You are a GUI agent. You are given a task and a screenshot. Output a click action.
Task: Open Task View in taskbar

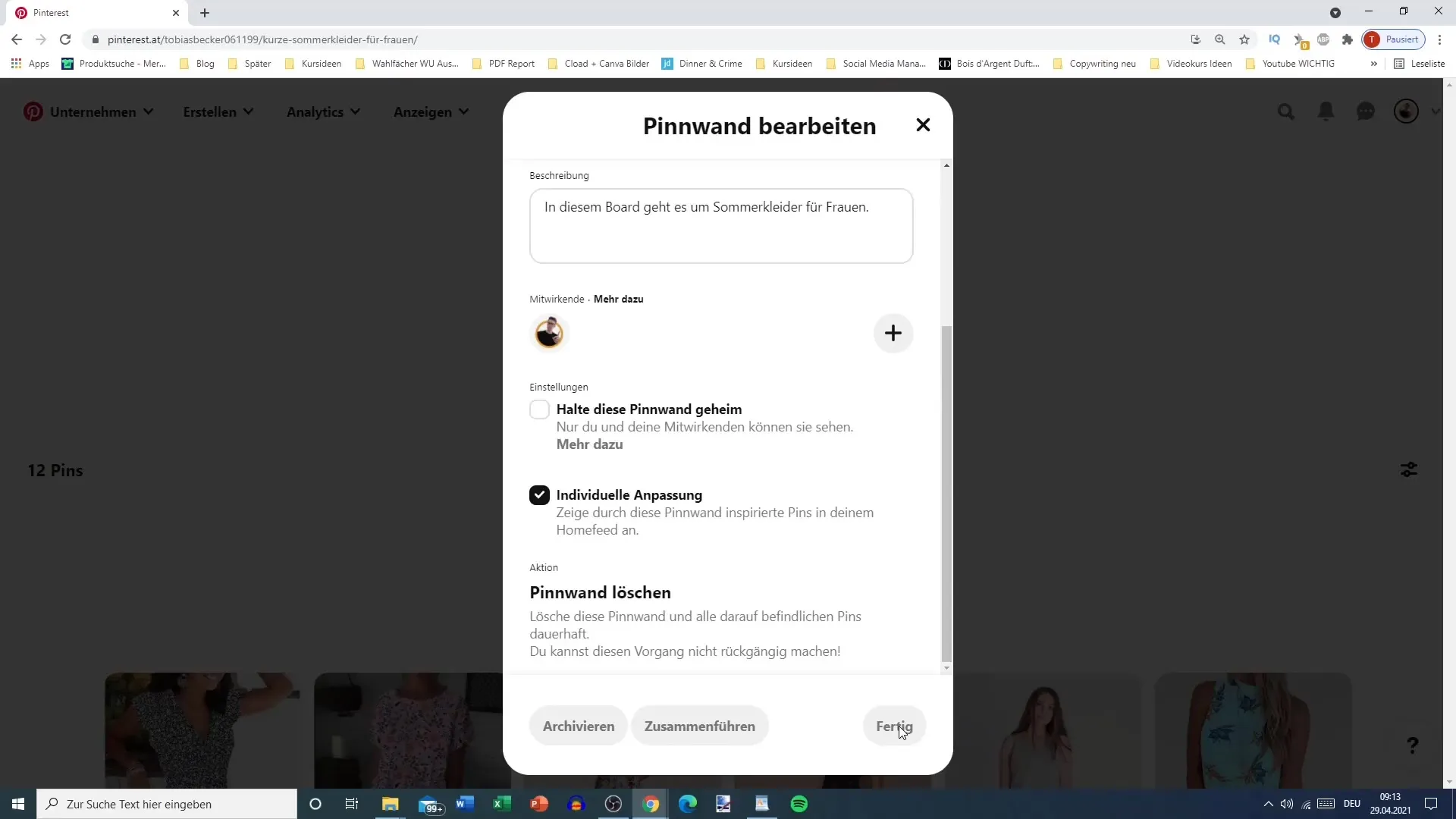click(352, 804)
